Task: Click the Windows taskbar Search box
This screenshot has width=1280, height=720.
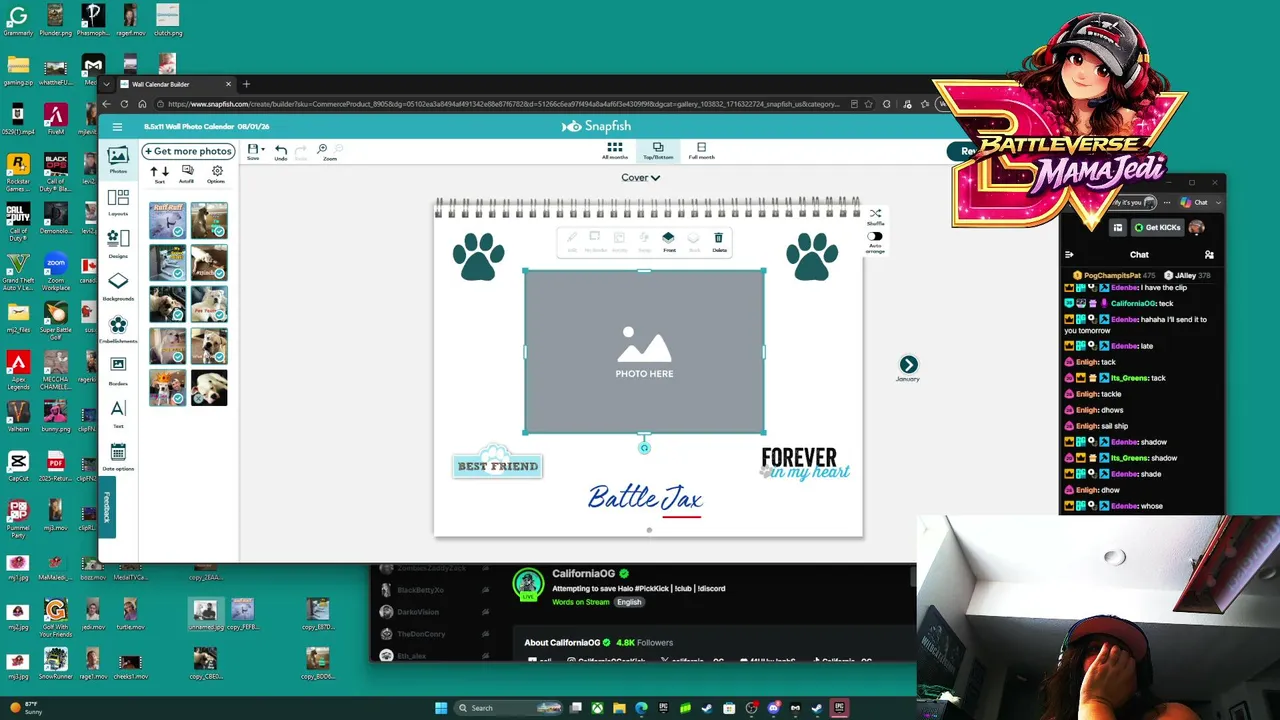Action: [x=508, y=708]
